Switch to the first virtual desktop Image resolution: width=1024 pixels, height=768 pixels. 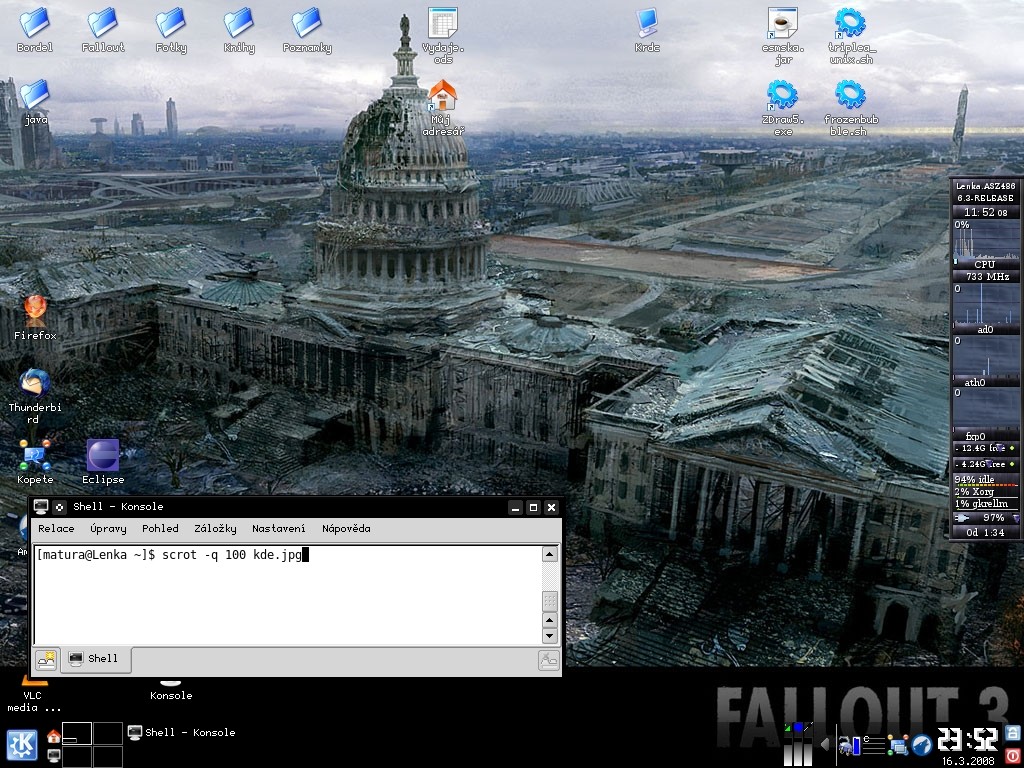76,733
